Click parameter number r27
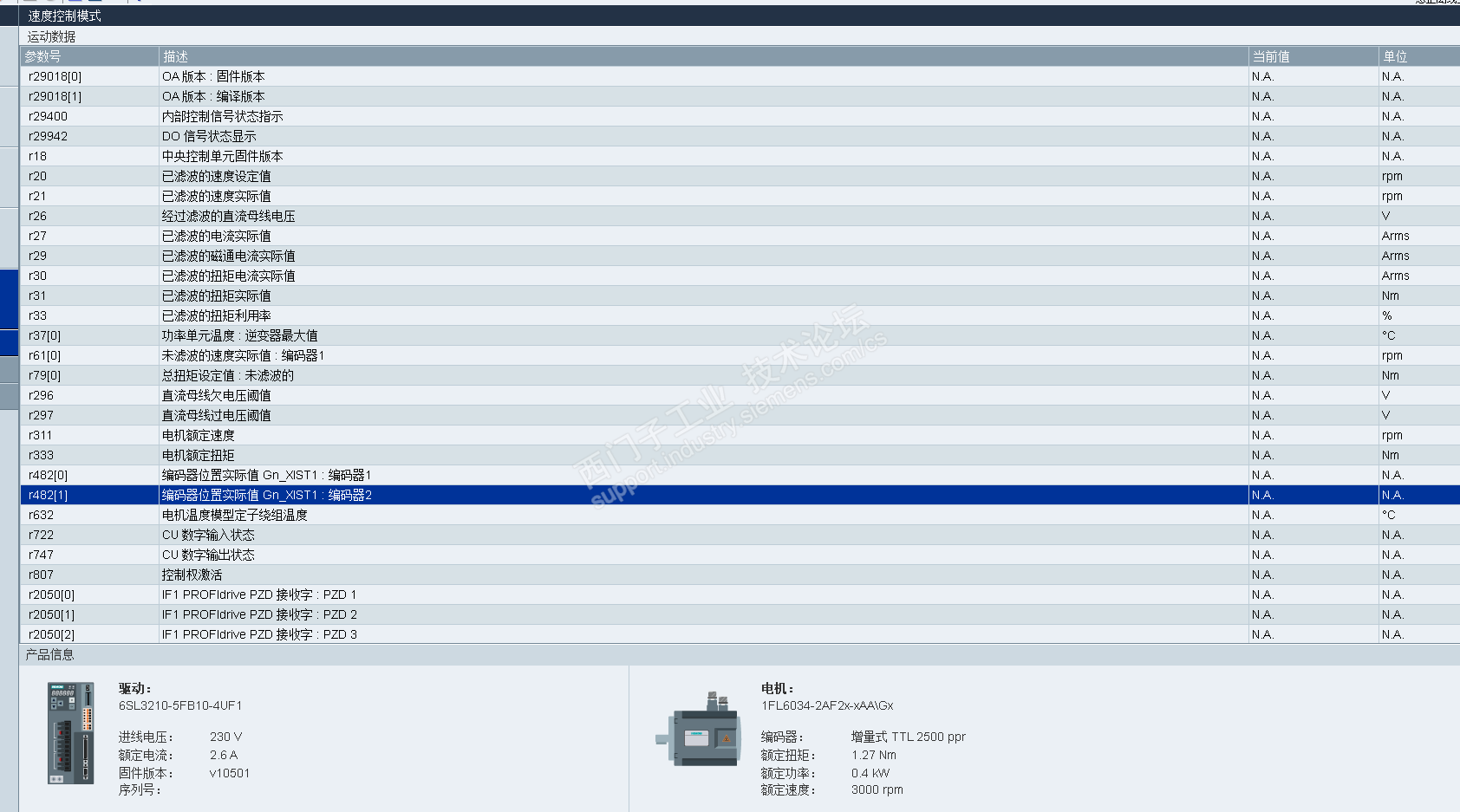This screenshot has height=812, width=1460. click(37, 236)
